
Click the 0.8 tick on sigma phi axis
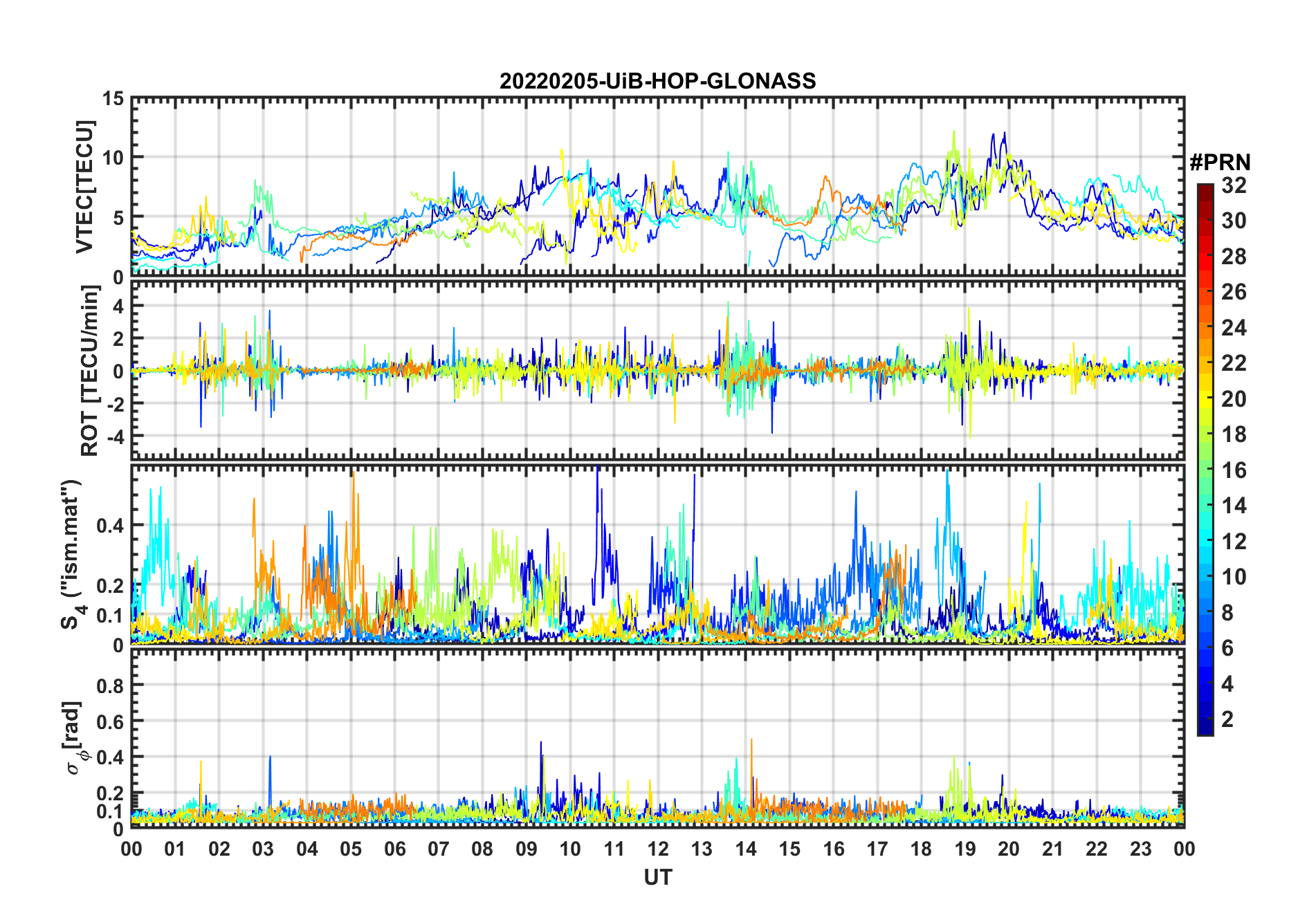tap(110, 686)
